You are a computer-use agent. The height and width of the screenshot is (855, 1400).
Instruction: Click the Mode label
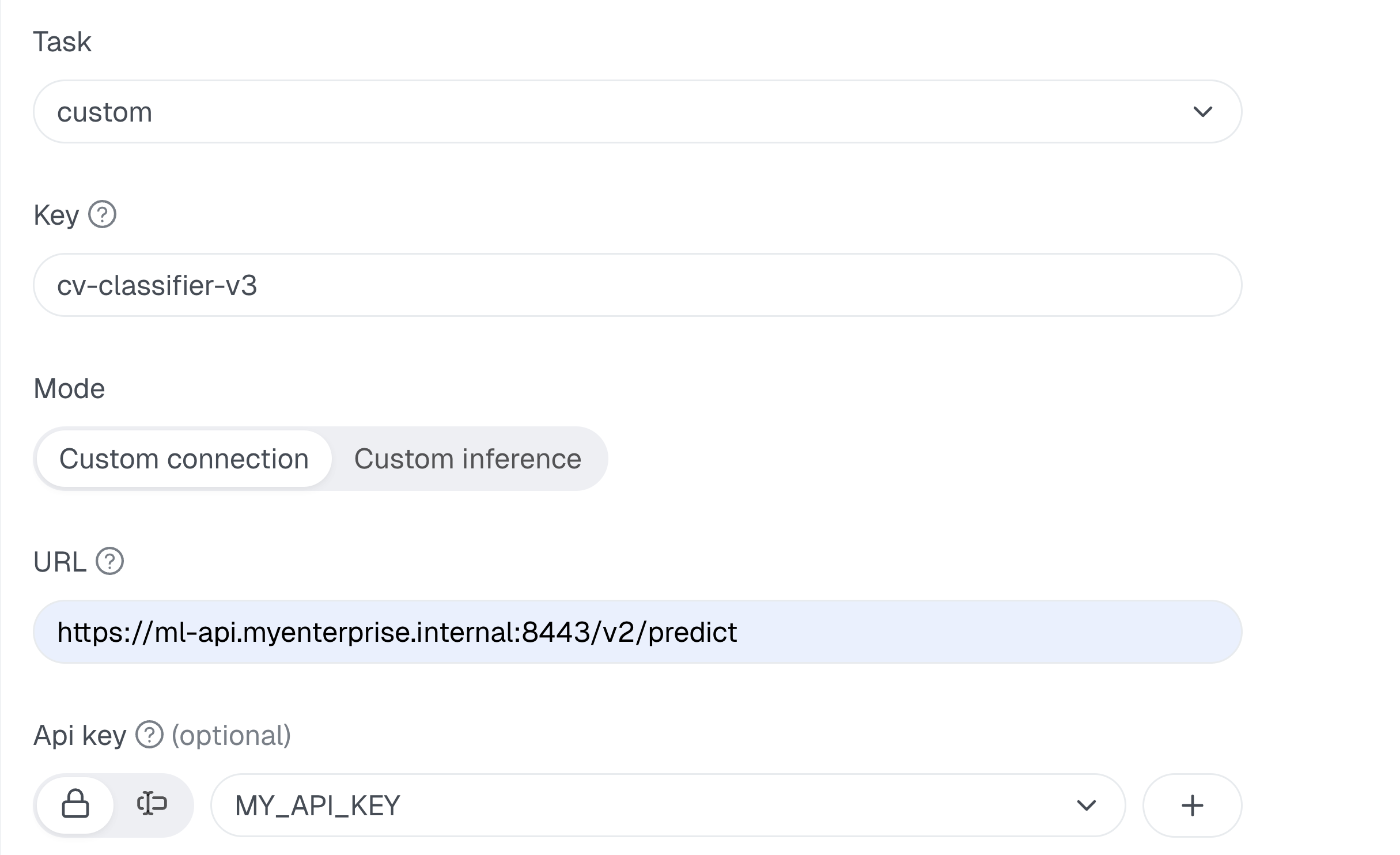pyautogui.click(x=69, y=388)
